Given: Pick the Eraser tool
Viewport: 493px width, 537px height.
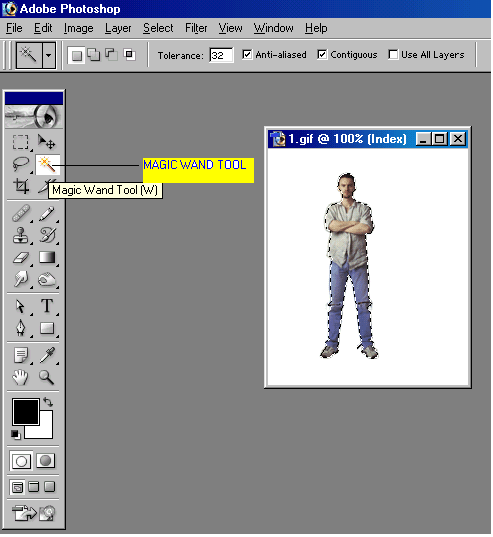Looking at the screenshot, I should (x=21, y=258).
